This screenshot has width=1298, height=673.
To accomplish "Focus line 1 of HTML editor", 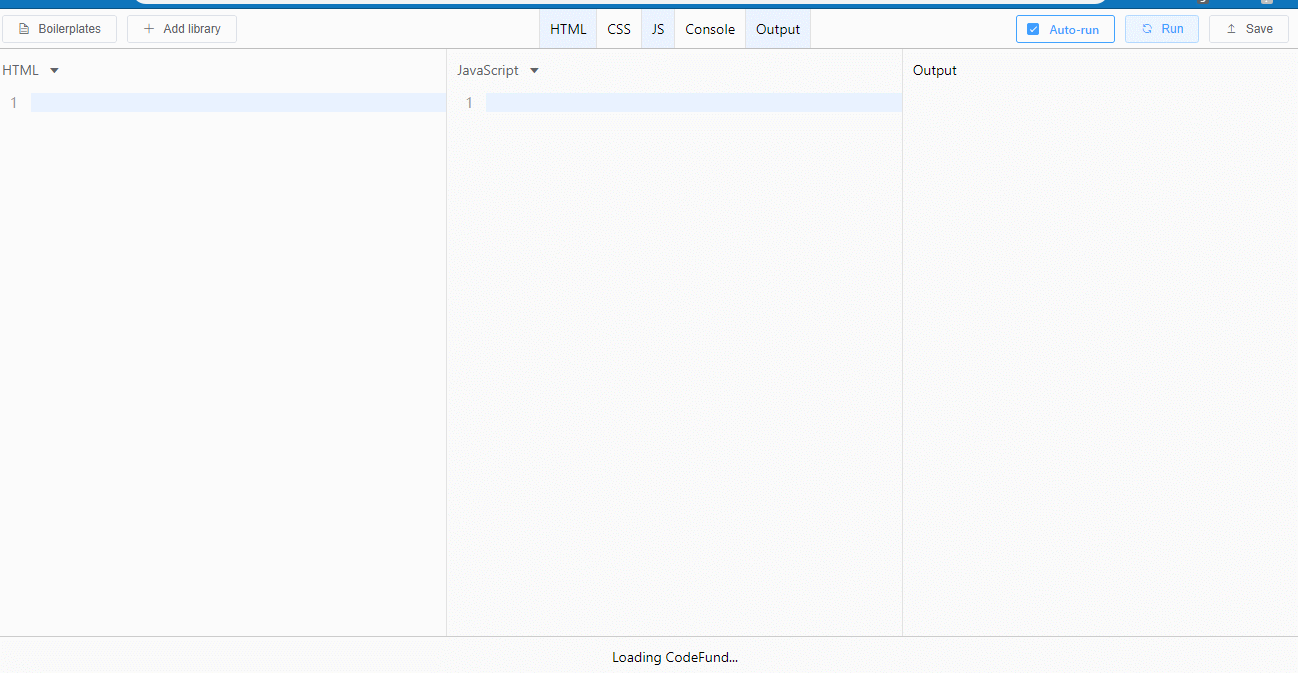I will click(x=238, y=102).
